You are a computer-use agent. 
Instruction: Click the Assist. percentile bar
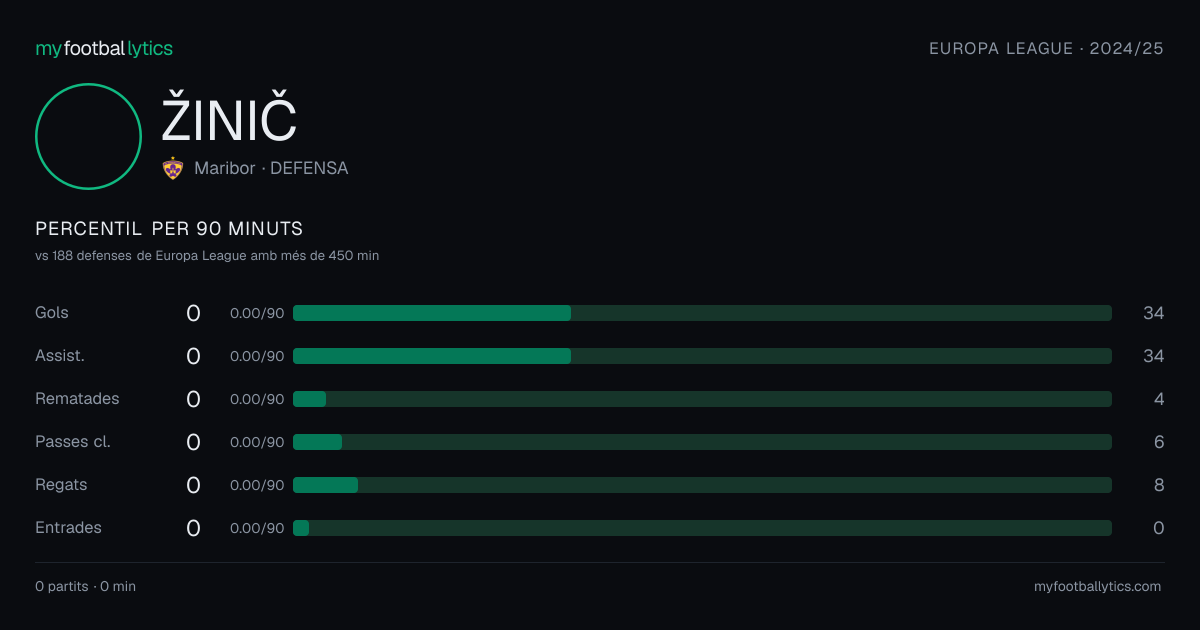click(x=702, y=356)
